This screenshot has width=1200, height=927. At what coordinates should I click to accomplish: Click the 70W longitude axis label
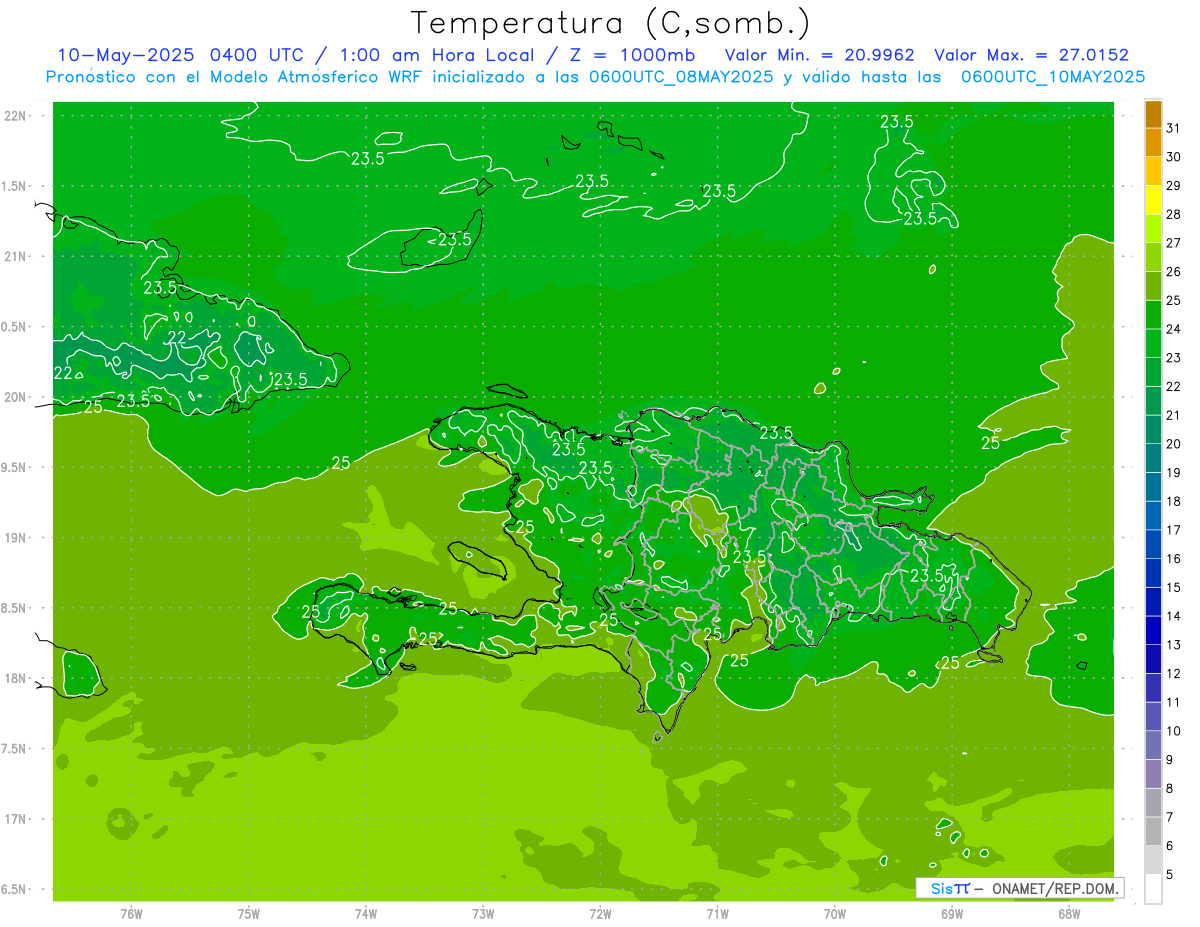[835, 913]
